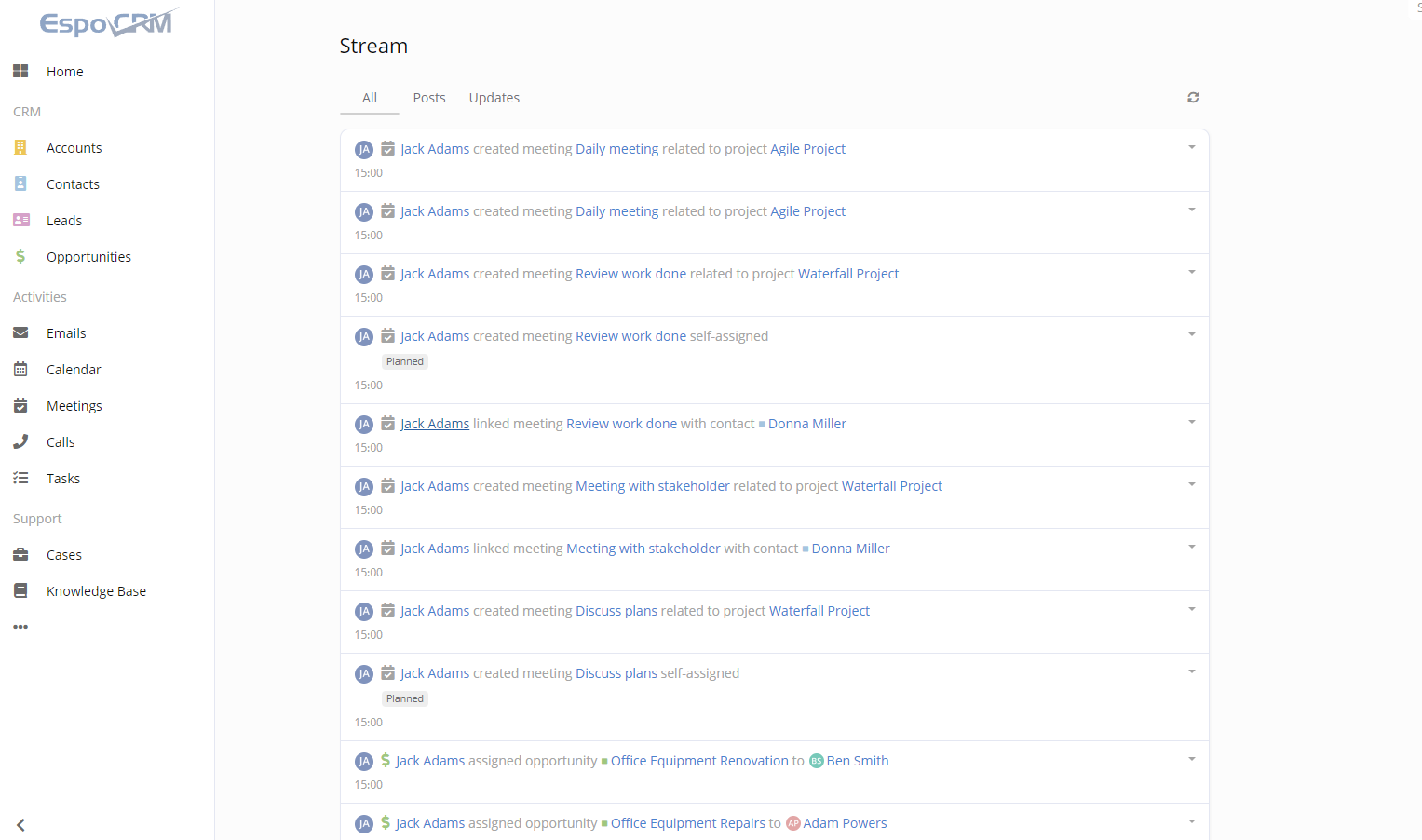
Task: Open Office Equipment Repairs opportunity
Action: pos(688,823)
